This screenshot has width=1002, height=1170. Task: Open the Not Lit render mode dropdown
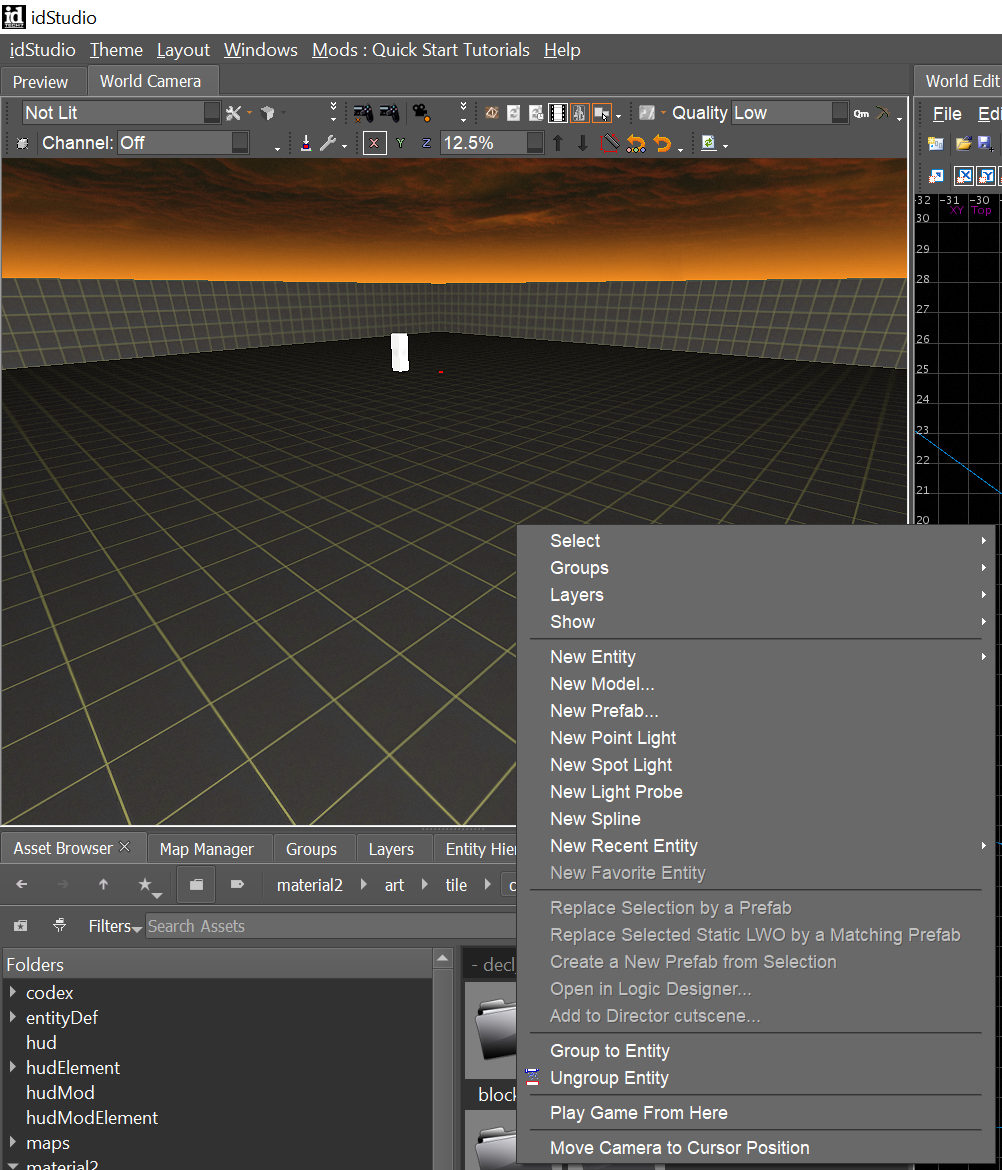122,113
